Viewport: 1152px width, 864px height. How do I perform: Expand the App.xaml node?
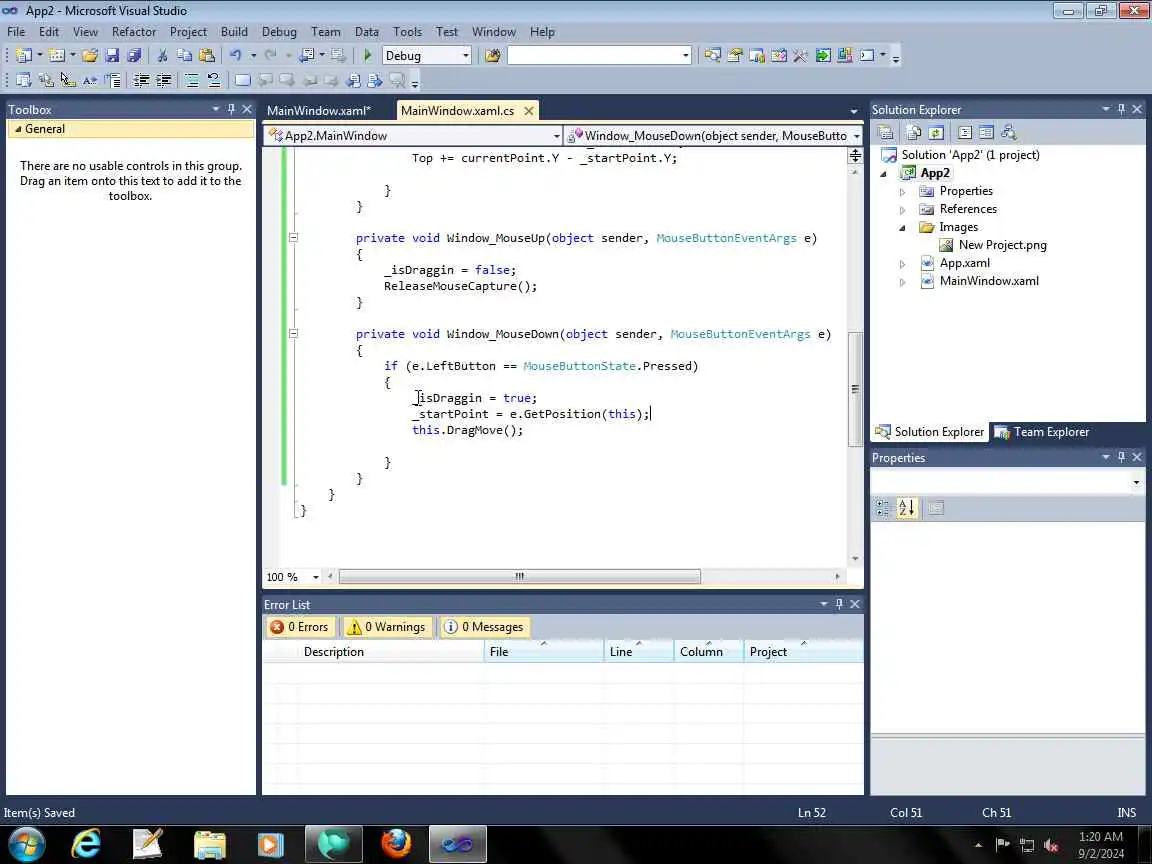[902, 264]
